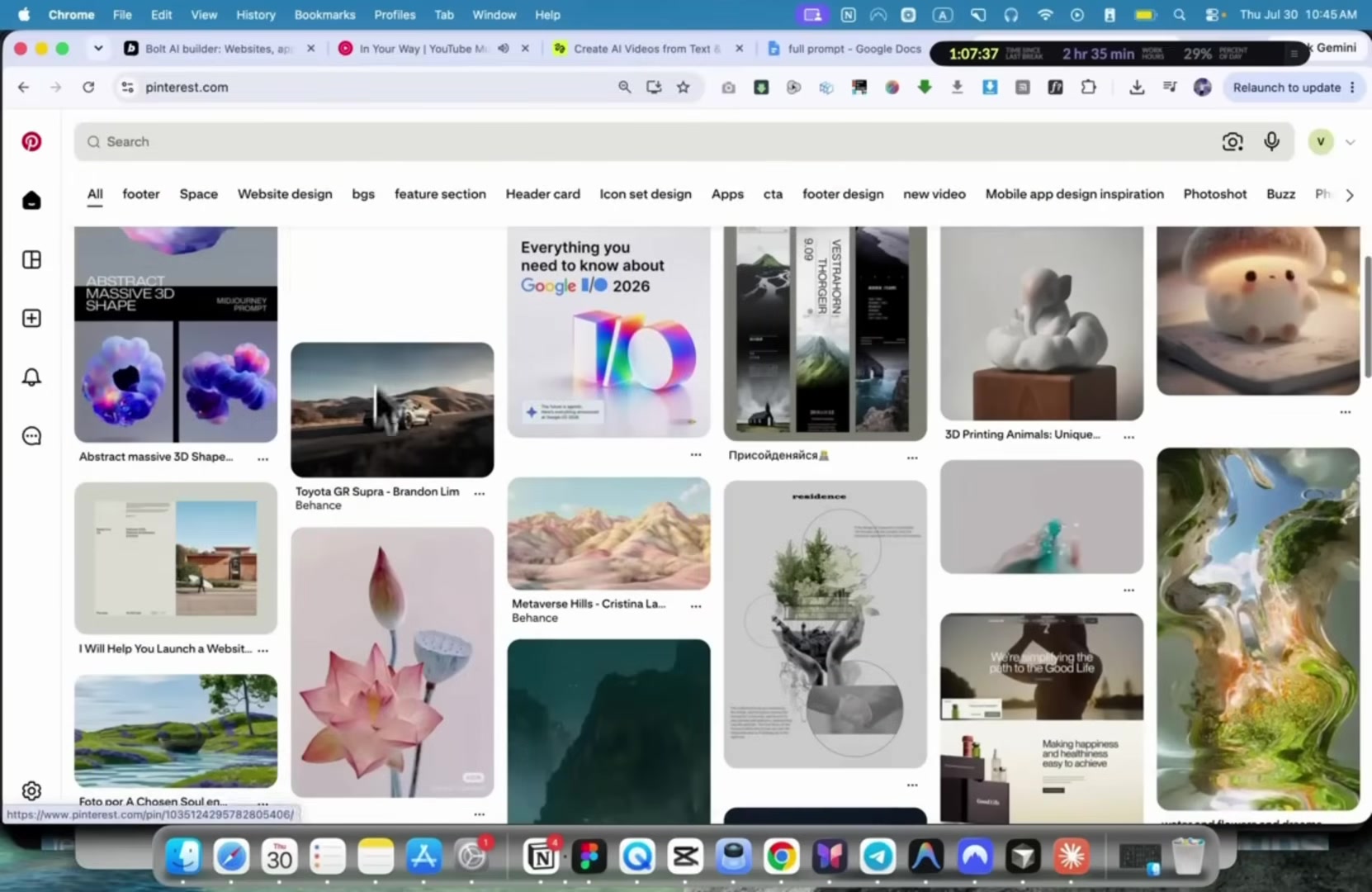Go back using Chrome's back arrow
1372x892 pixels.
(x=23, y=87)
